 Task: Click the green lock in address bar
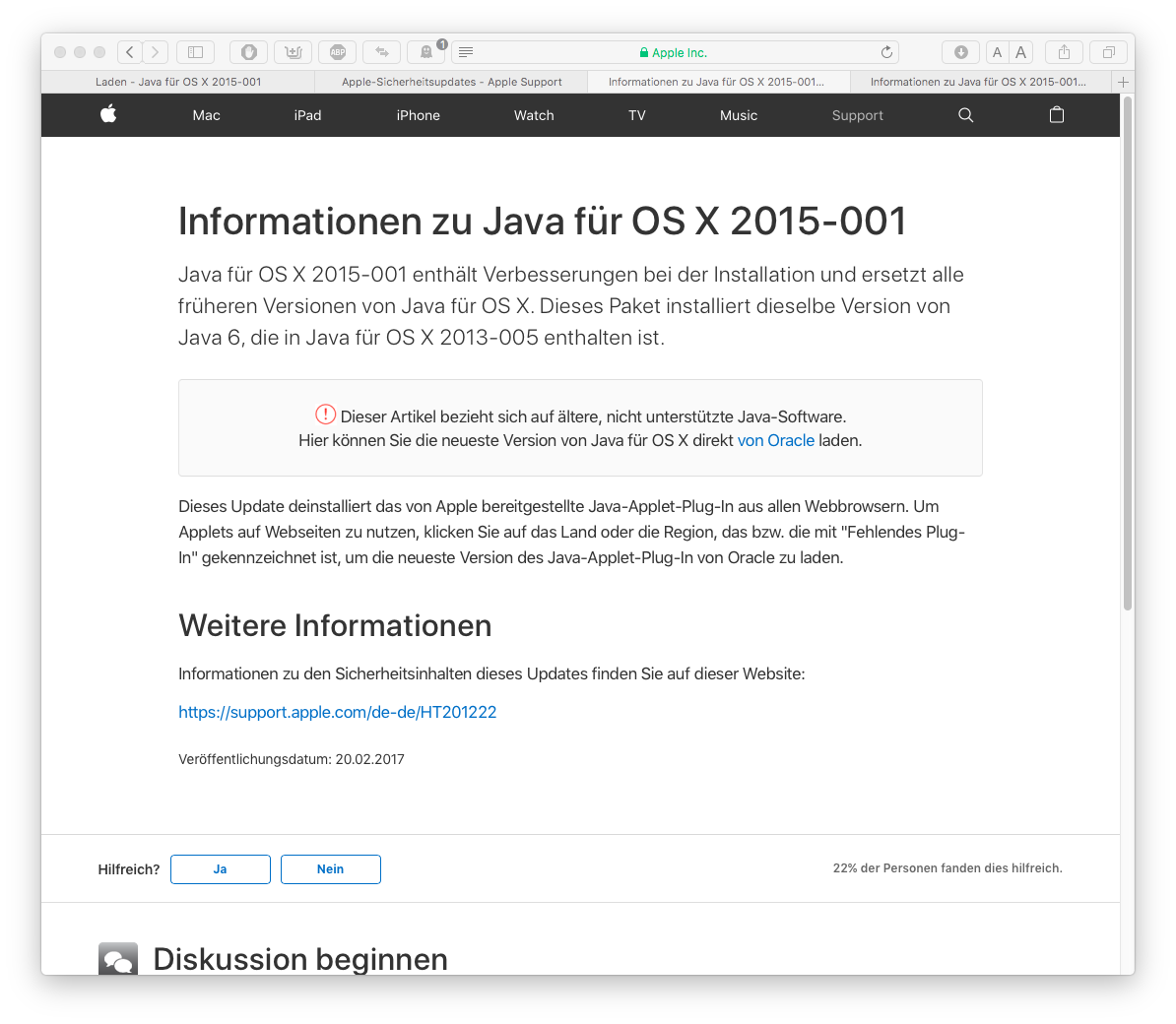643,52
